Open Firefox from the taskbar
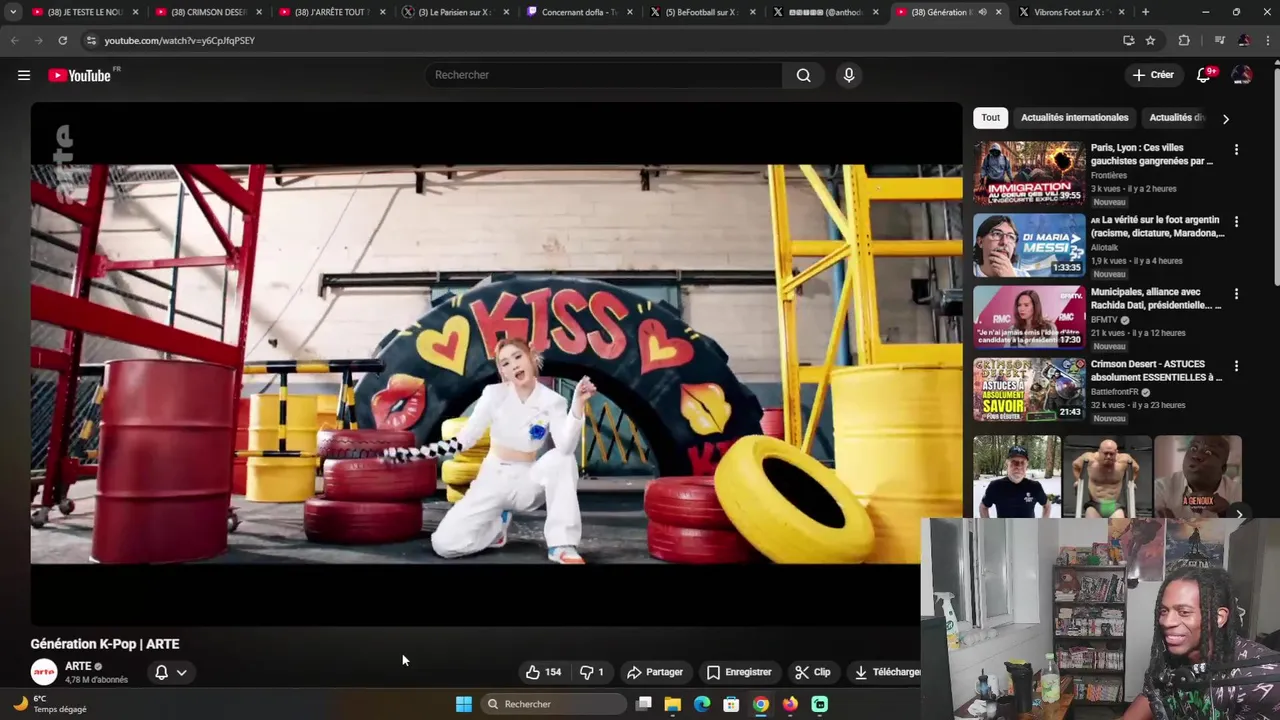Viewport: 1280px width, 720px height. [790, 704]
